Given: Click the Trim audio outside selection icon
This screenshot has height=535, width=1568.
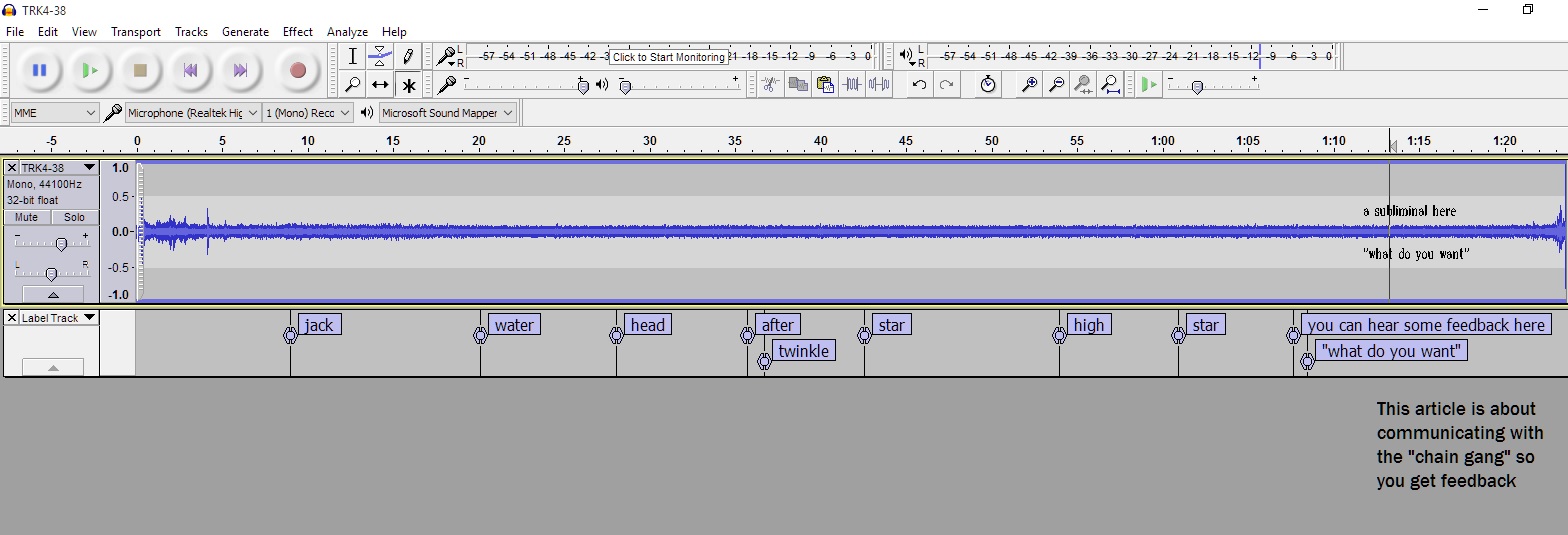Looking at the screenshot, I should point(852,85).
